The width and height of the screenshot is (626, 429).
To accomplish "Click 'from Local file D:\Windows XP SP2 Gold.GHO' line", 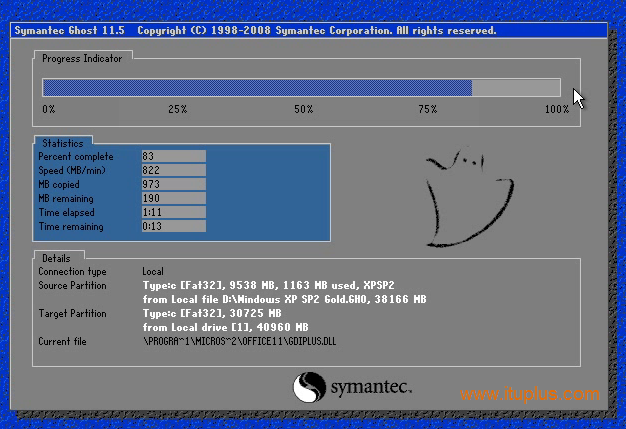I will coord(285,299).
